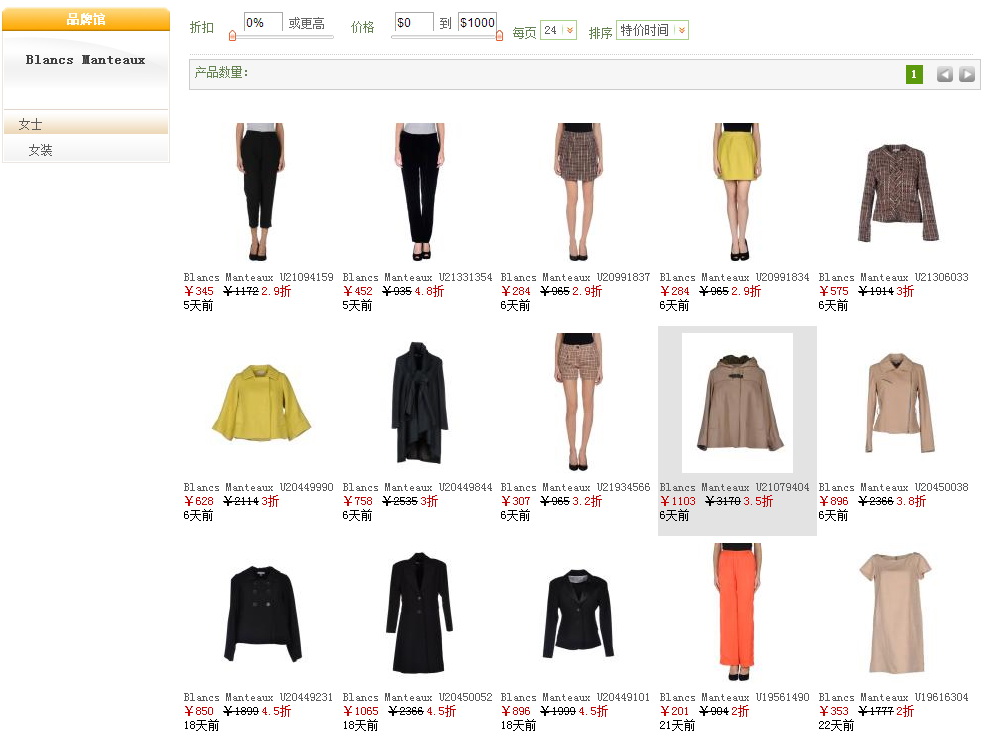The width and height of the screenshot is (990, 745).
Task: Open beige biker jacket U20450038 thumbnail
Action: click(899, 403)
